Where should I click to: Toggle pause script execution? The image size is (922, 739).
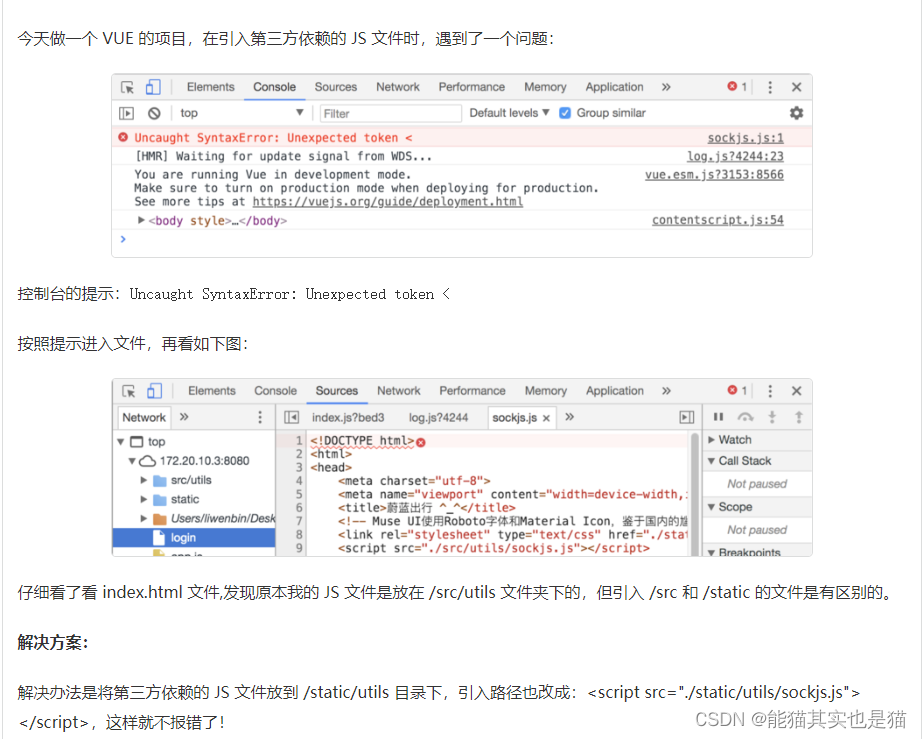point(718,418)
